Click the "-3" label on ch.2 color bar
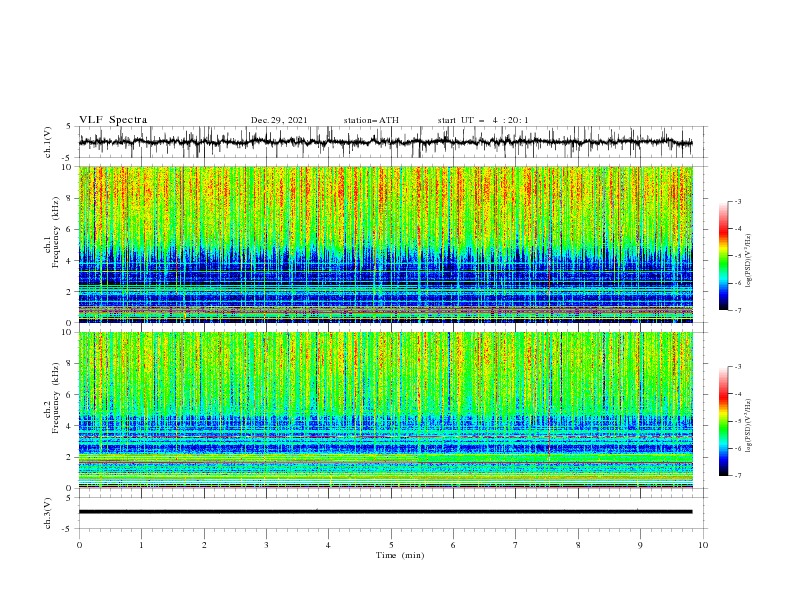 pyautogui.click(x=738, y=367)
